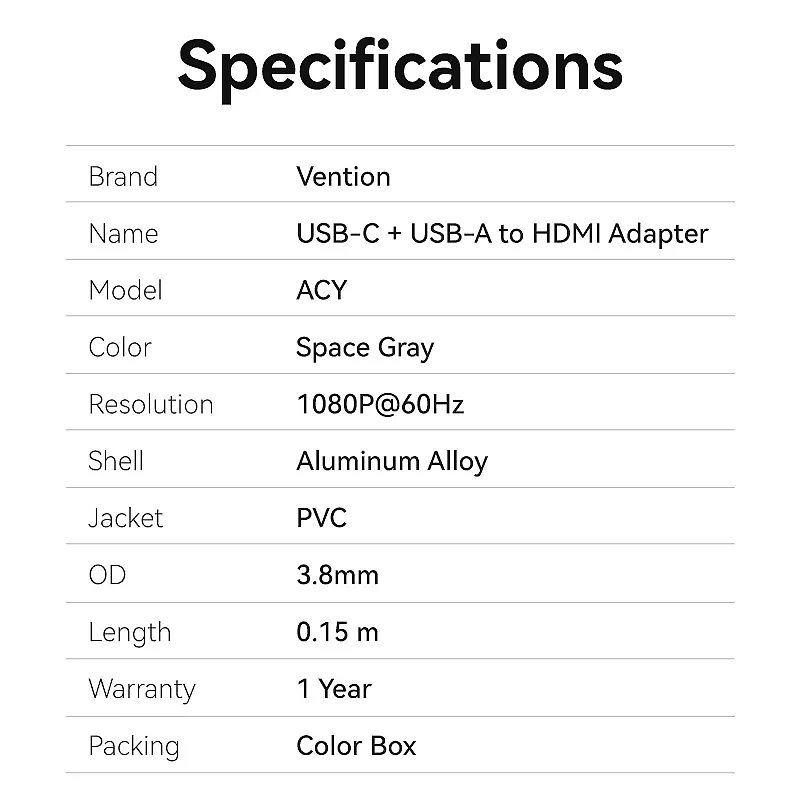Click the 1 Year warranty value
Screen dimensions: 800x800
point(334,690)
